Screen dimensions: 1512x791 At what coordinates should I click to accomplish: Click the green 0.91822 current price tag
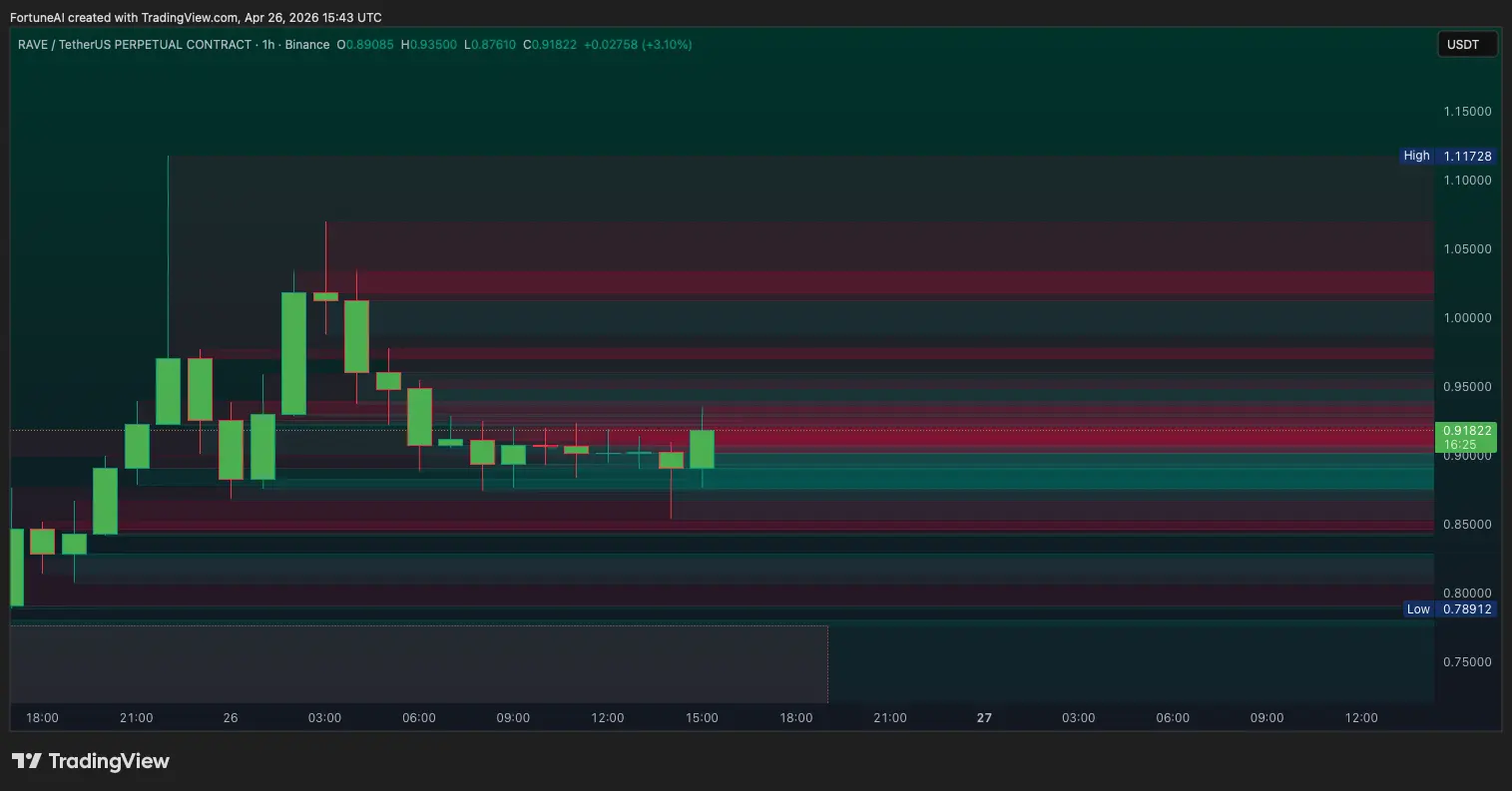coord(1467,430)
